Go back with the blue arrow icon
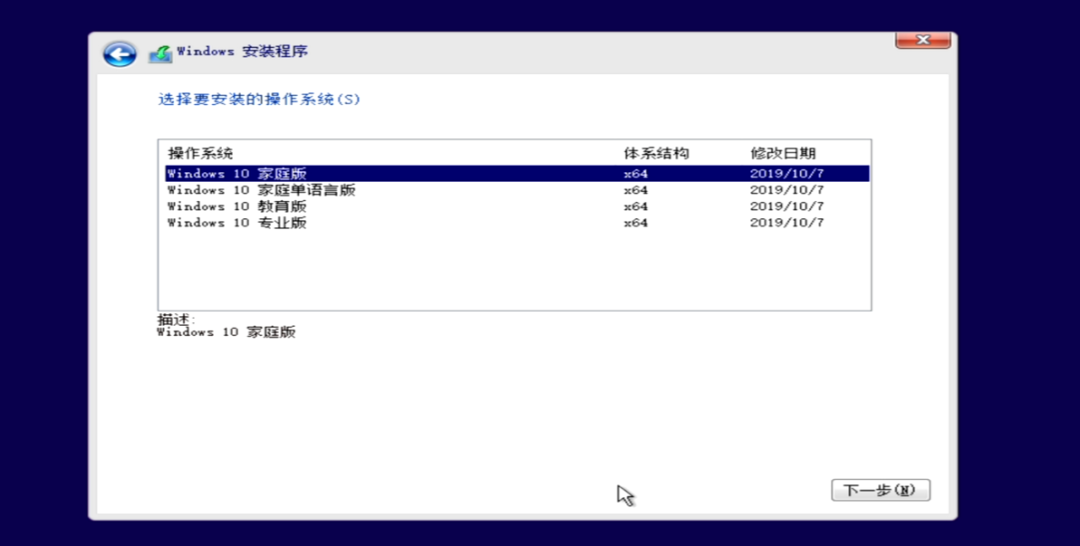The image size is (1080, 546). pos(120,54)
